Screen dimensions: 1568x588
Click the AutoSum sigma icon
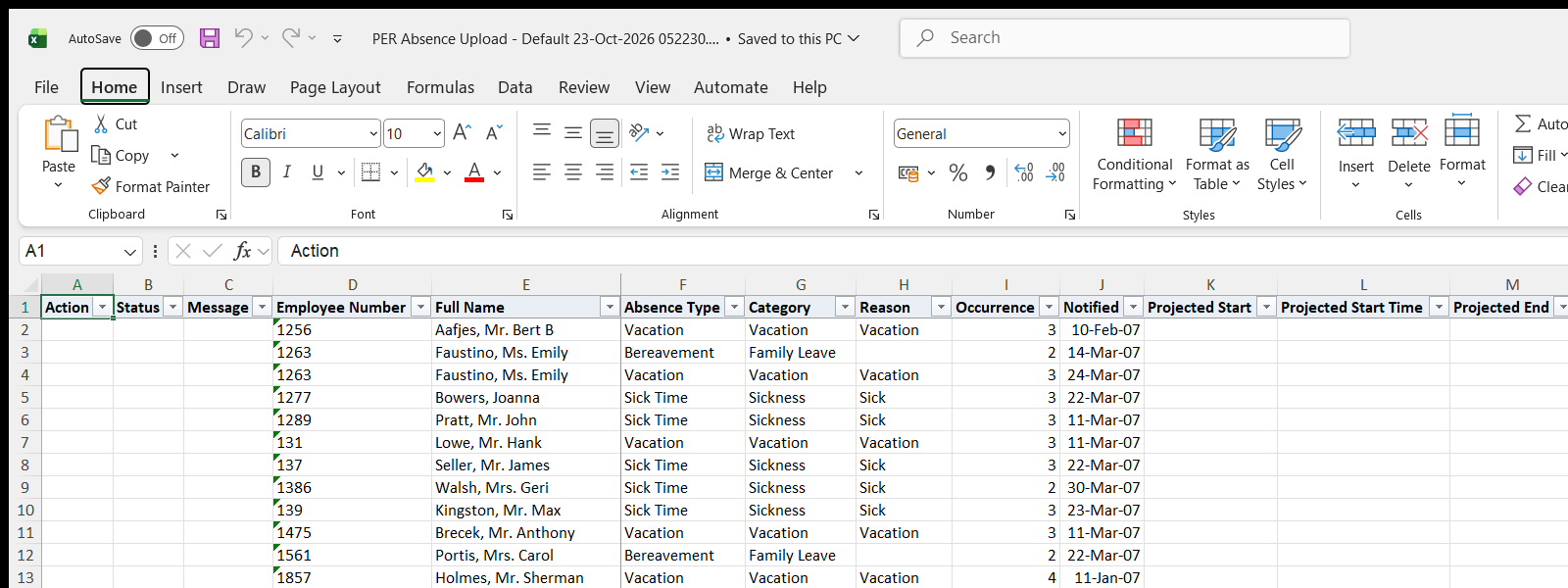tap(1523, 123)
